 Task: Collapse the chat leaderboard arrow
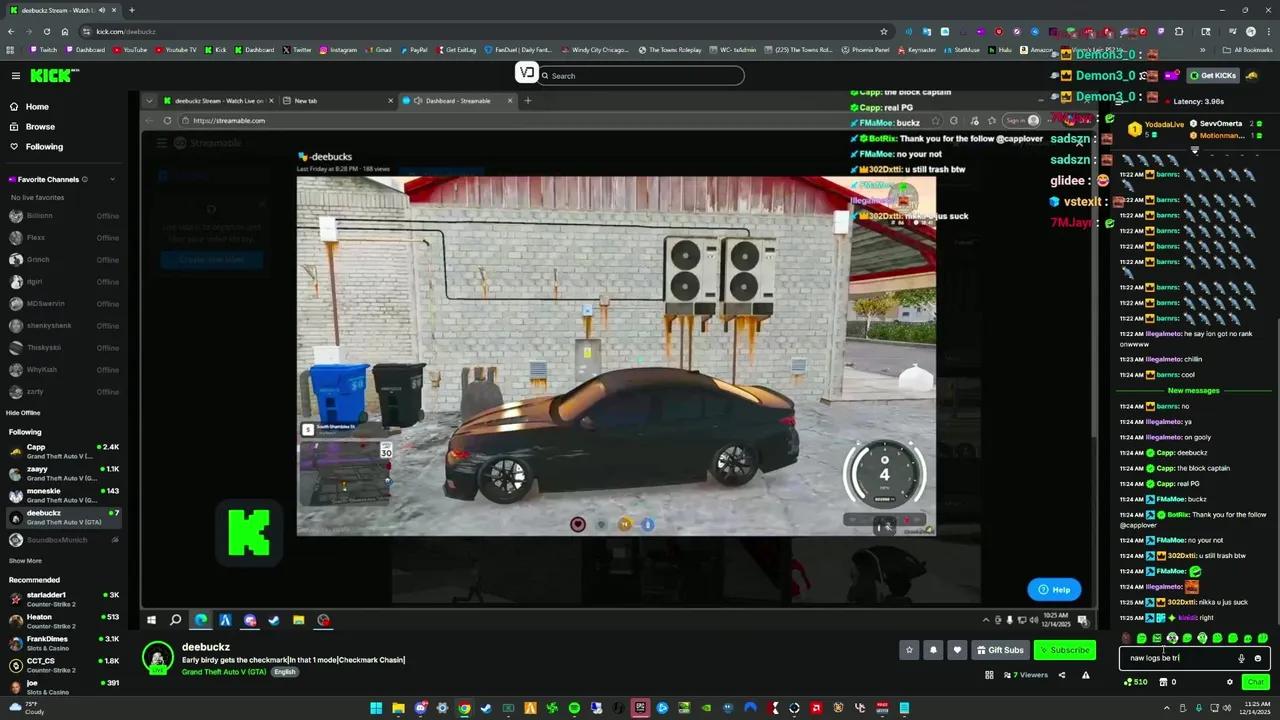click(x=1194, y=151)
